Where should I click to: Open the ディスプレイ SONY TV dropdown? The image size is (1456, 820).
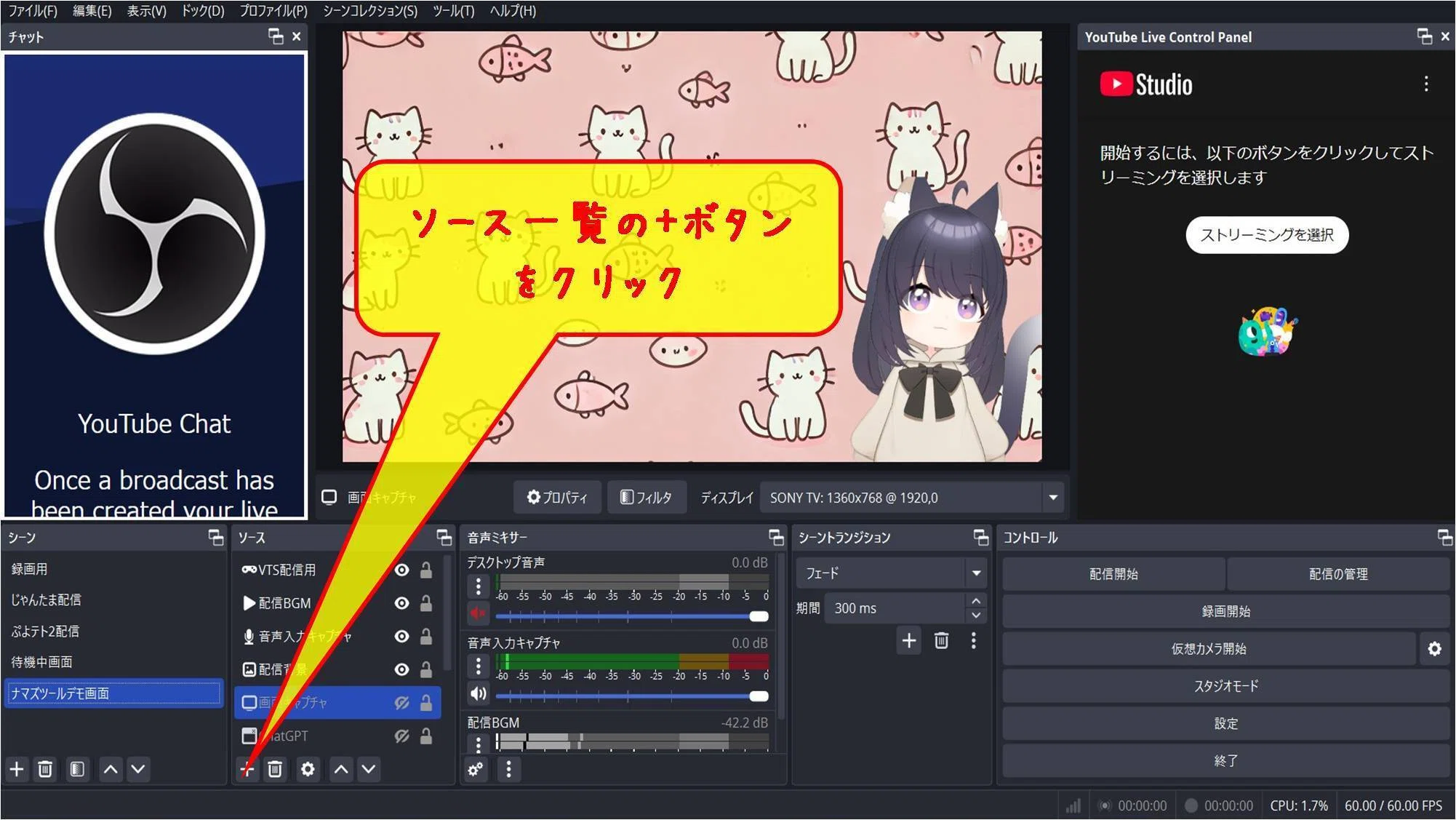[x=912, y=498]
